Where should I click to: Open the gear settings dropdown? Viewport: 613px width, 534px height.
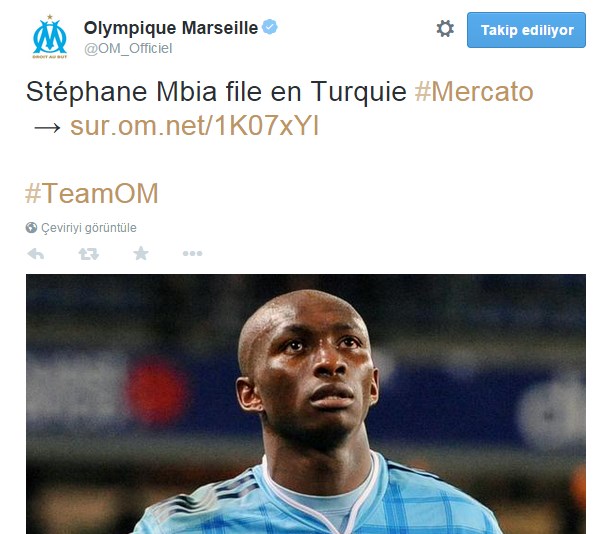pos(445,29)
